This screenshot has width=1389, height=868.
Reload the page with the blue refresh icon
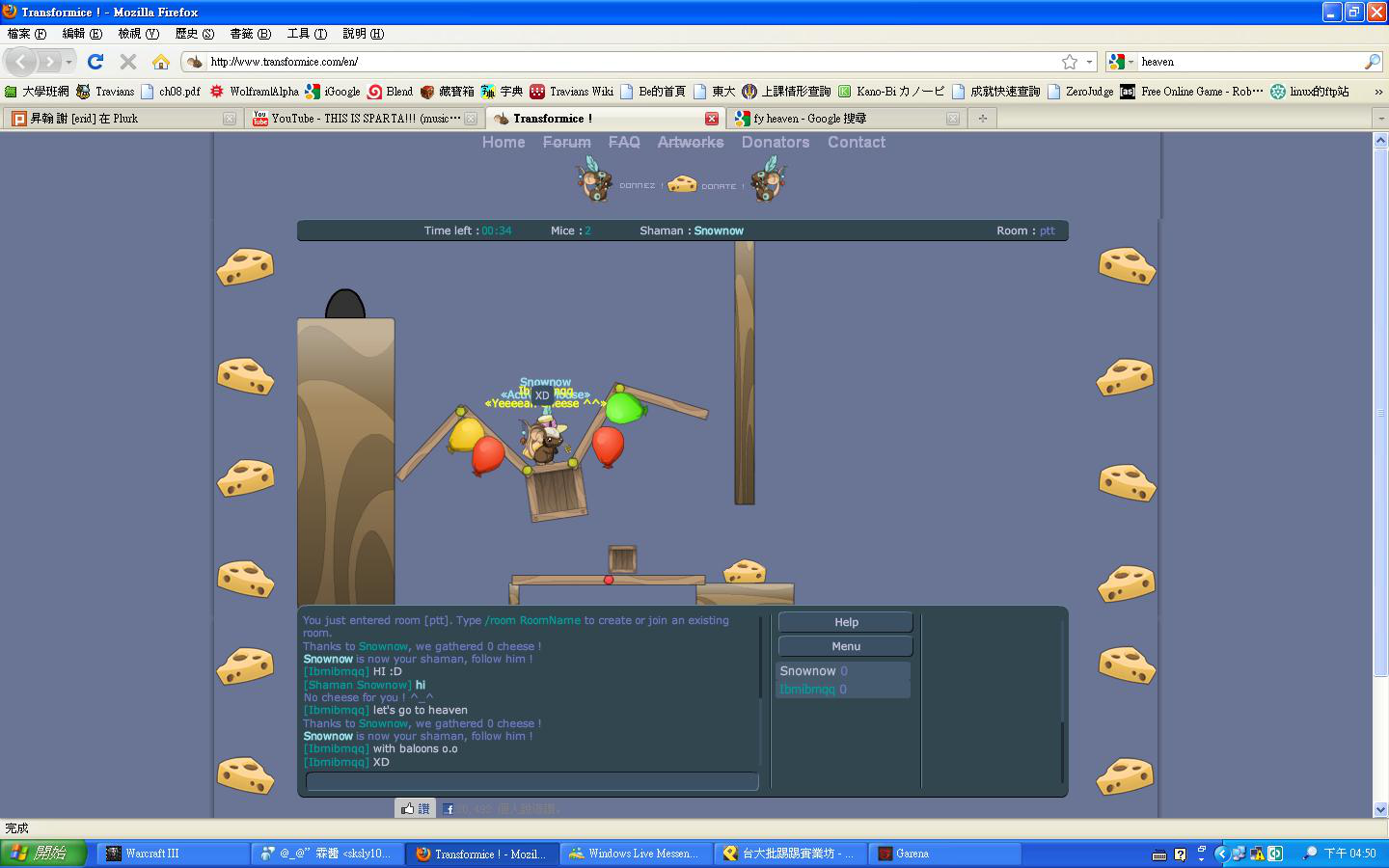[x=95, y=62]
